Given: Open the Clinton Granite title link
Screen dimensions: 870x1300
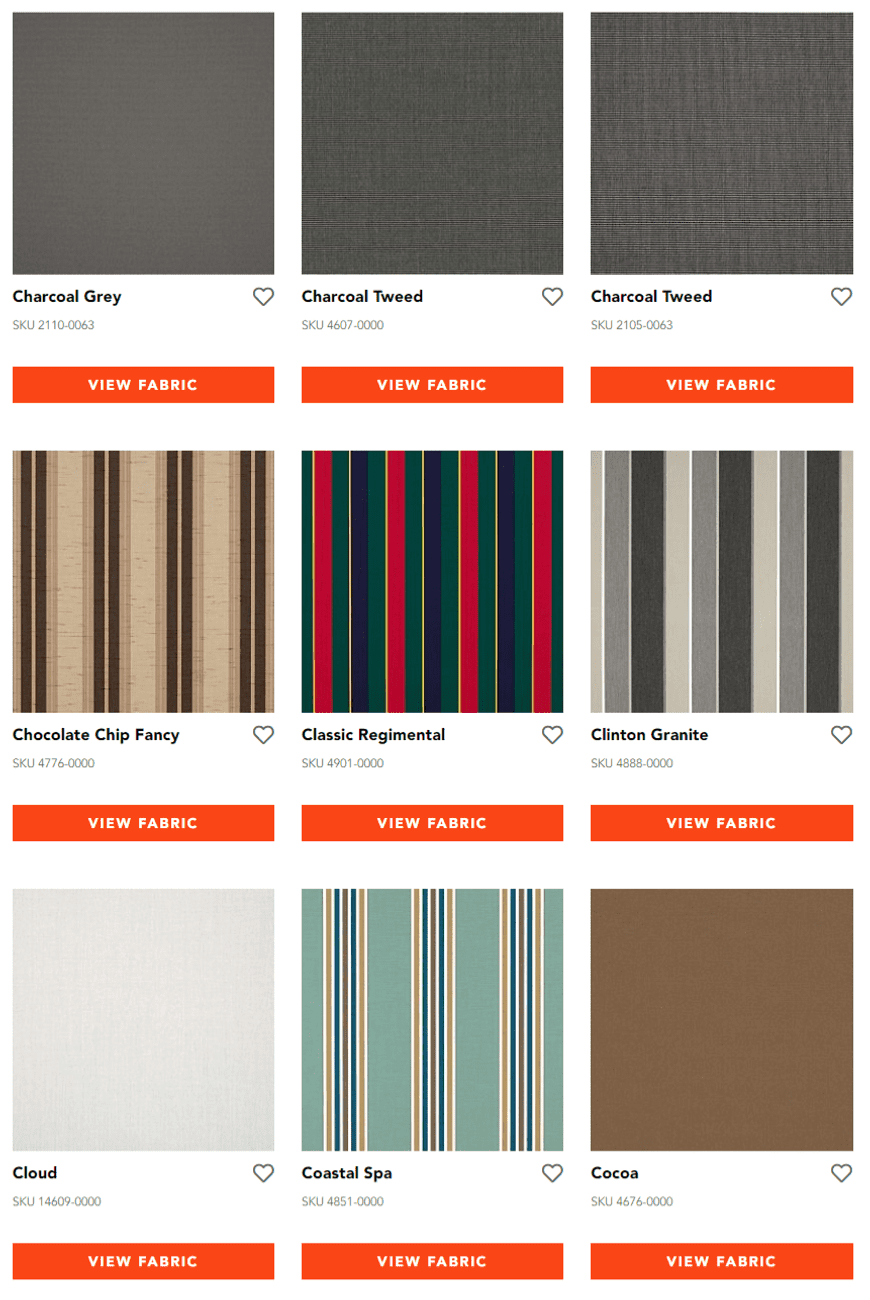Looking at the screenshot, I should (649, 735).
